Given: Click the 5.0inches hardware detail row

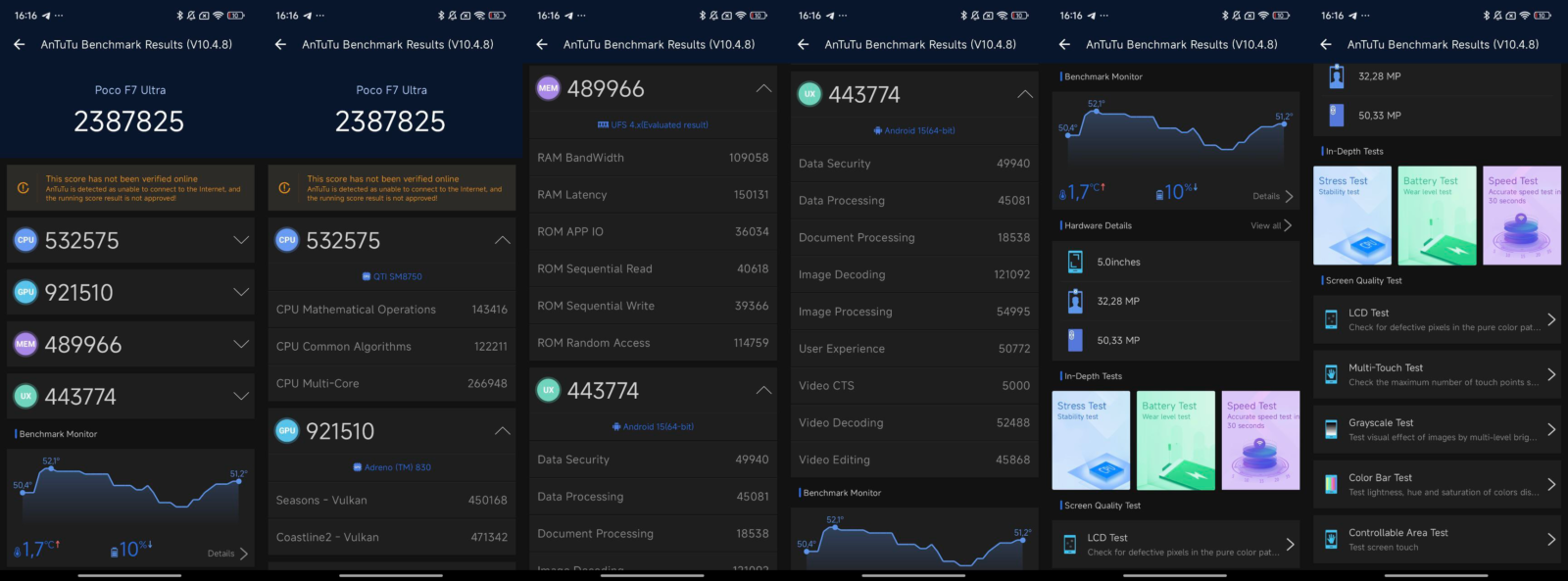Looking at the screenshot, I should coord(1176,262).
